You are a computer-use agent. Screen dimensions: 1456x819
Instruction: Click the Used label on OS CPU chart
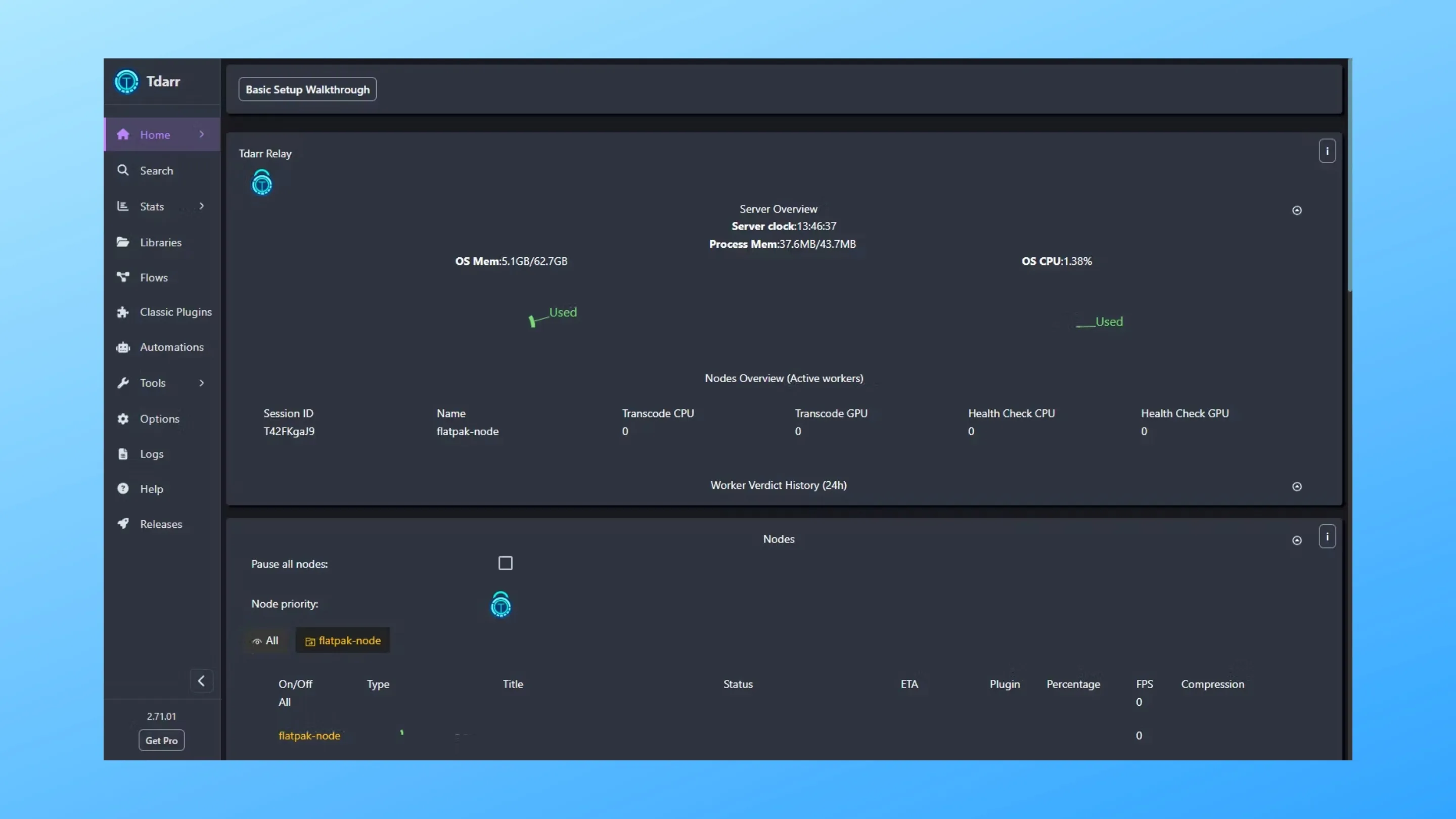(1109, 322)
